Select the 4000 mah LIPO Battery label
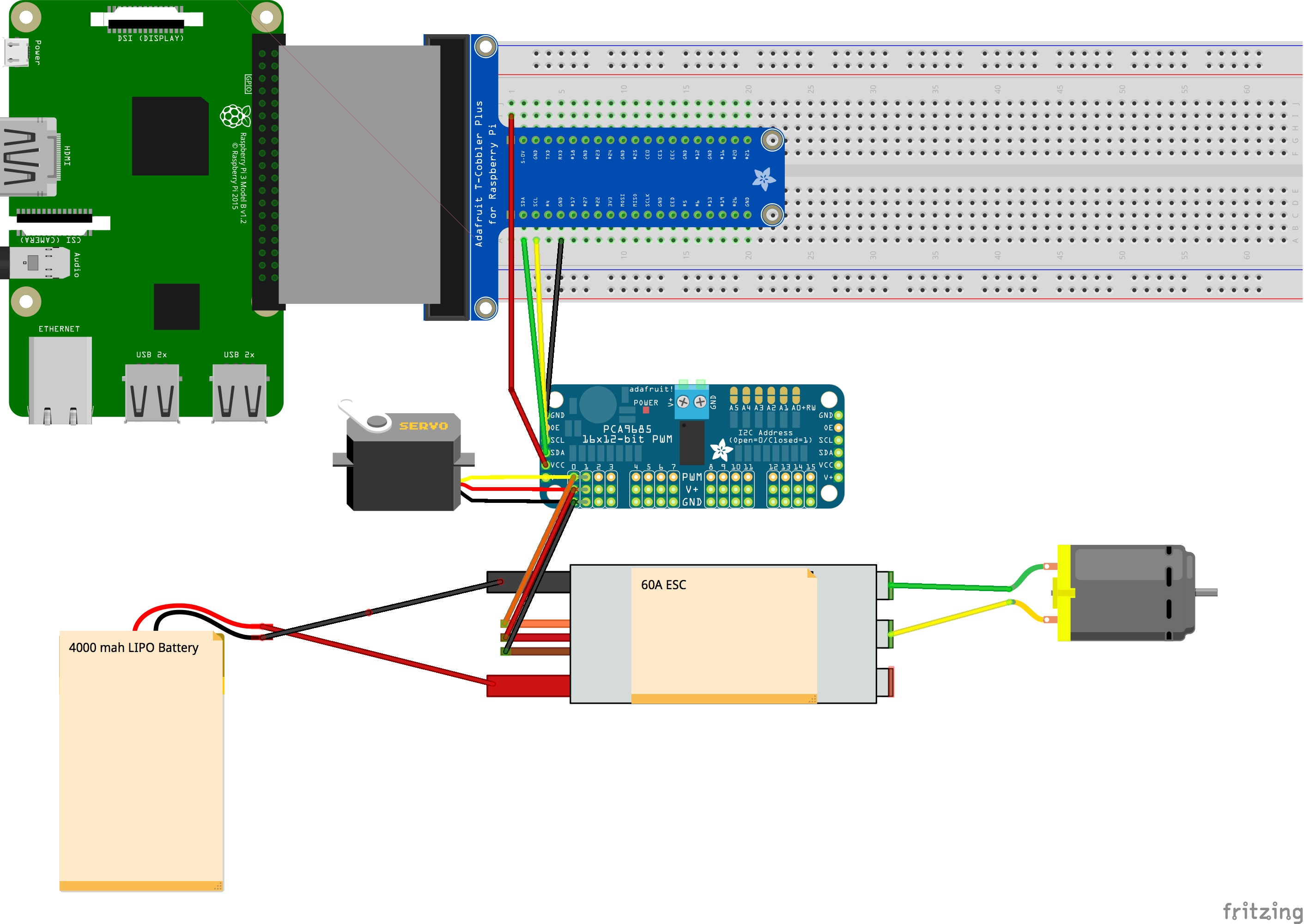This screenshot has height=924, width=1304. tap(134, 647)
